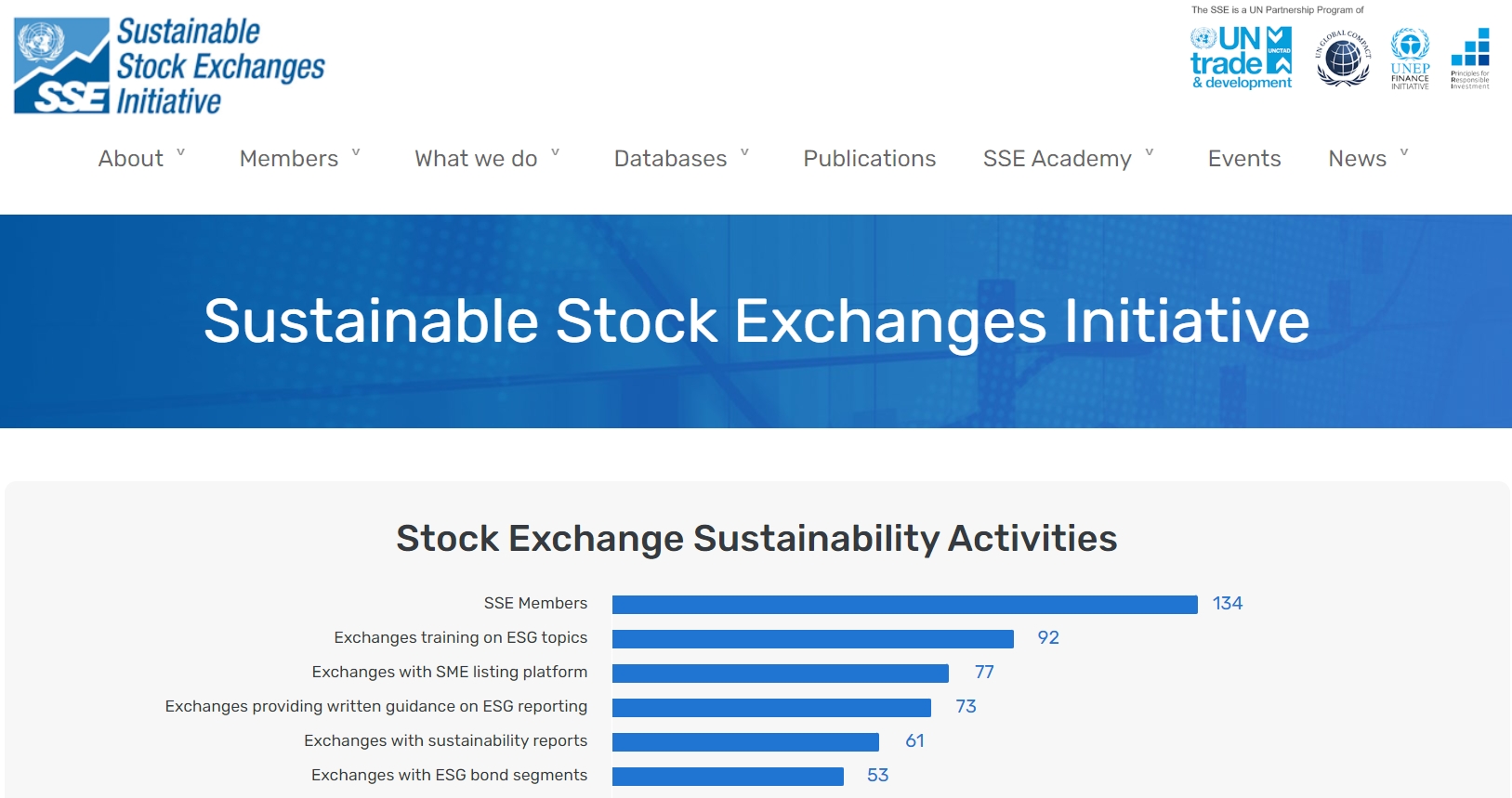Image resolution: width=1512 pixels, height=798 pixels.
Task: Click the written guidance on ESG reporting bar
Action: 771,708
